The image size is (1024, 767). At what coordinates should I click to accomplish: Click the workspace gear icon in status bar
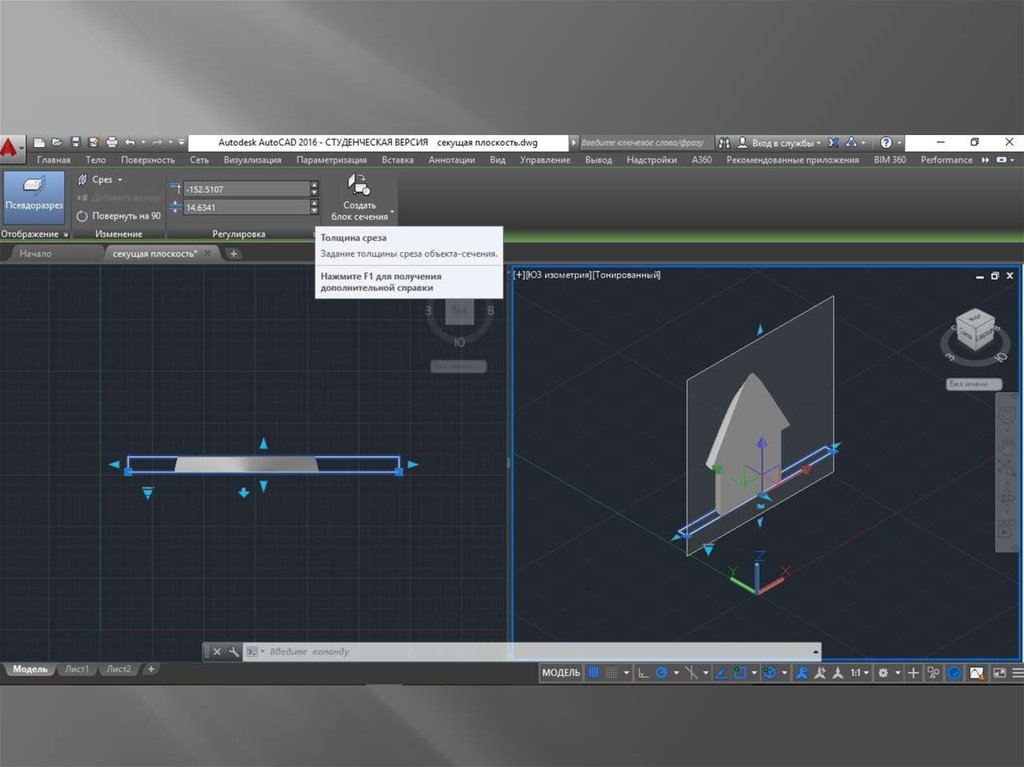883,673
